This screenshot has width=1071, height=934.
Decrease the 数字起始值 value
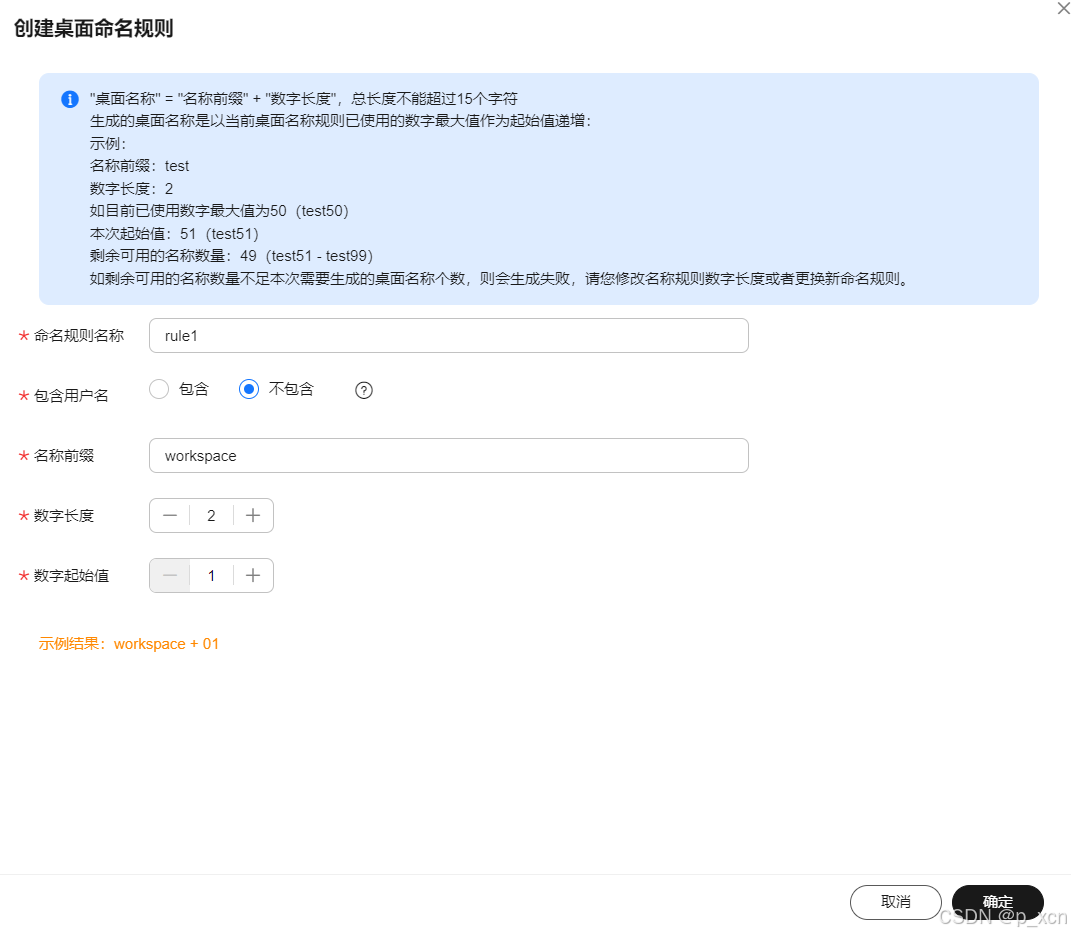(170, 575)
